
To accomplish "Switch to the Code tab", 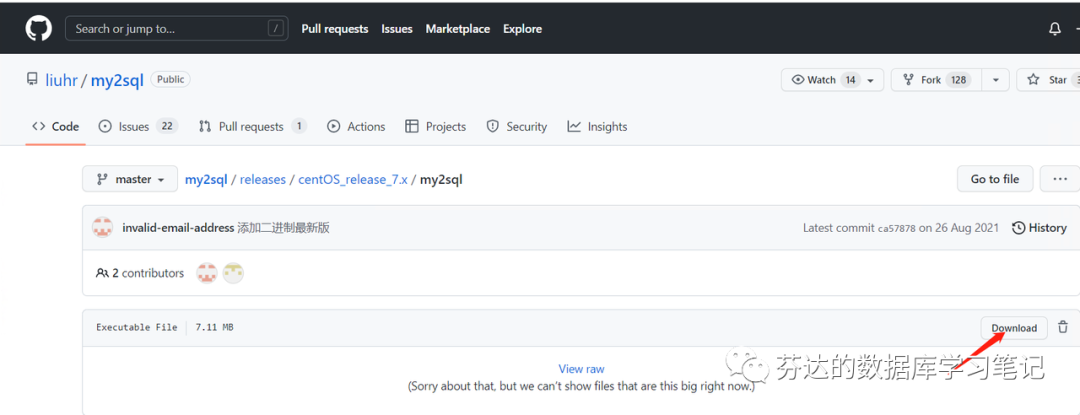I will coord(56,127).
